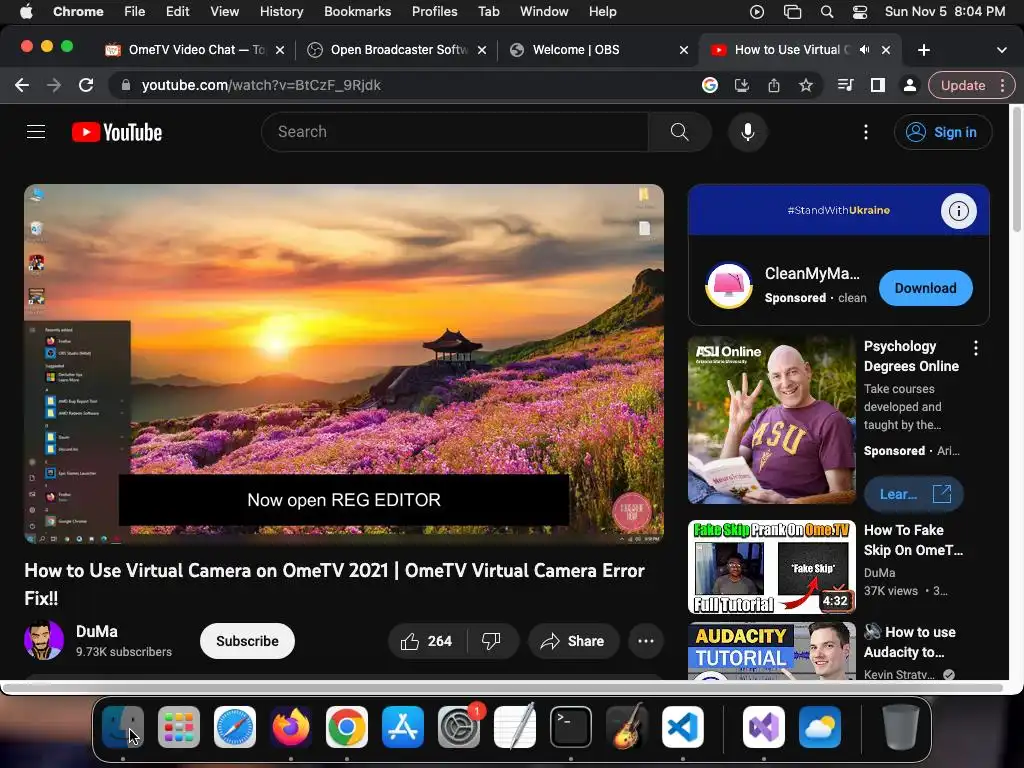Start voice search with the microphone icon
The image size is (1024, 768).
point(748,132)
